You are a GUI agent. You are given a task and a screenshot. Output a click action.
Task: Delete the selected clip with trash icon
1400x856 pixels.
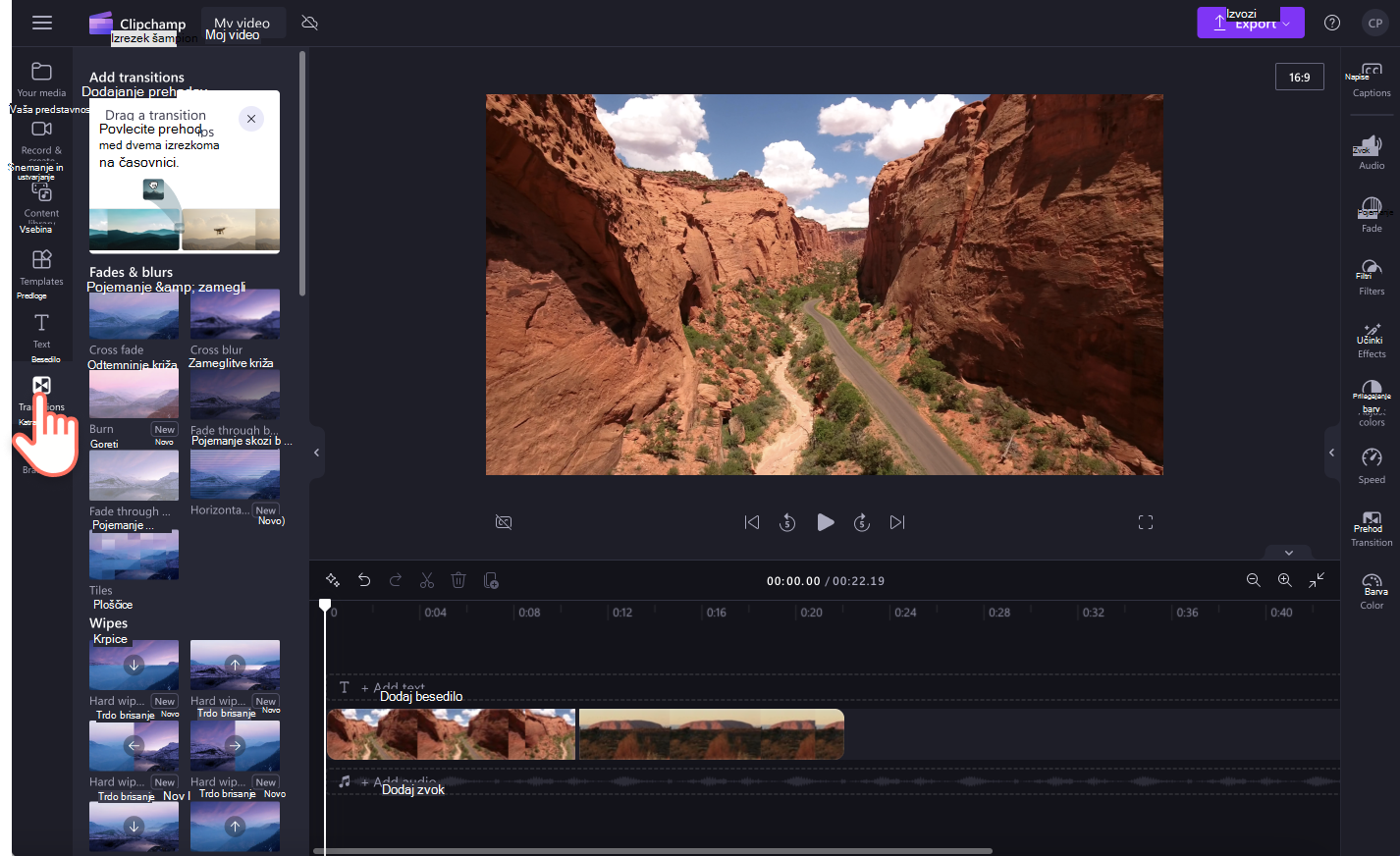458,580
